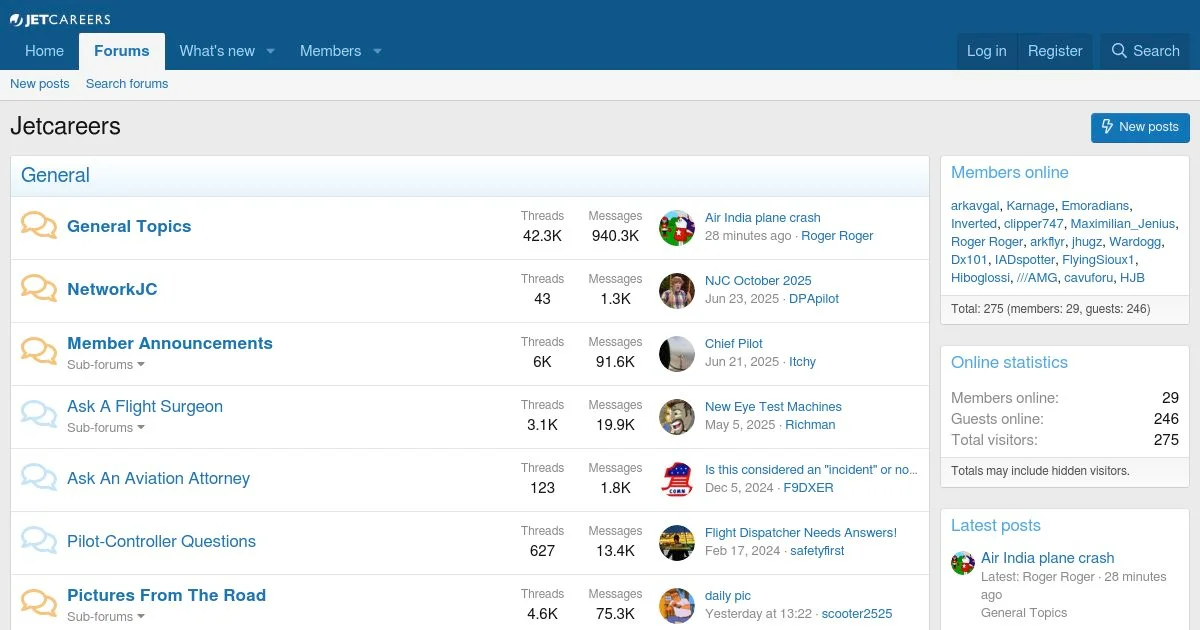Viewport: 1200px width, 630px height.
Task: Open the NetworkJC forum
Action: [112, 289]
